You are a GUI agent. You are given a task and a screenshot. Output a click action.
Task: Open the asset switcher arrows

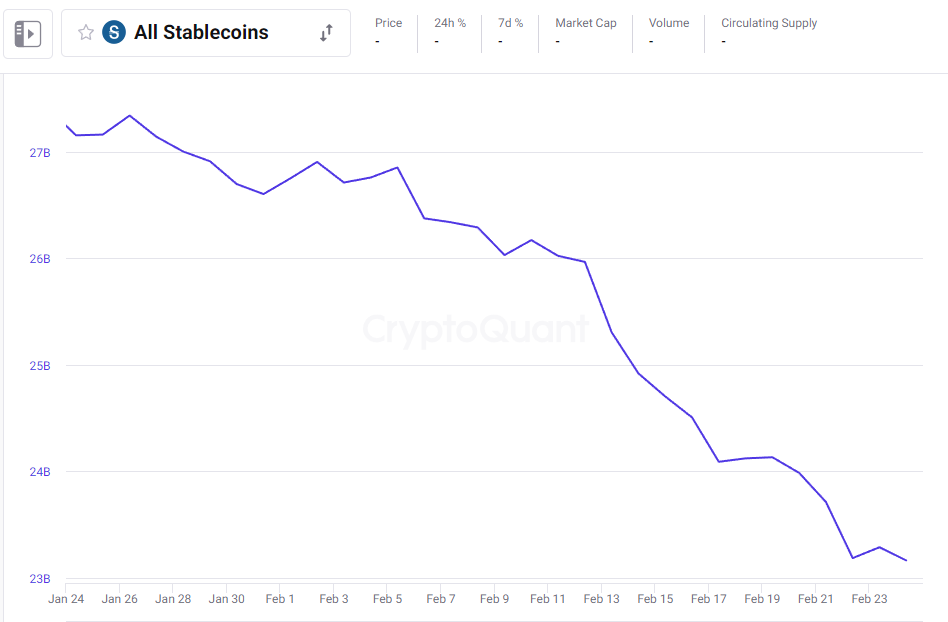click(326, 33)
